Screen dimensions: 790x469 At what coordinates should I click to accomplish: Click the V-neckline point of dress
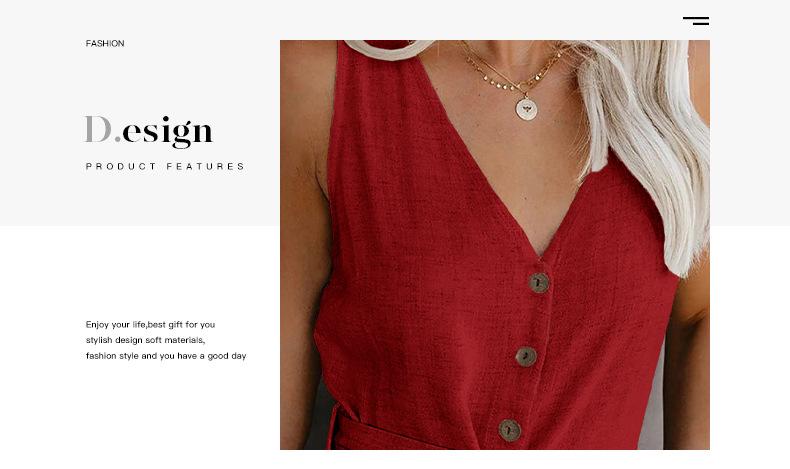540,254
